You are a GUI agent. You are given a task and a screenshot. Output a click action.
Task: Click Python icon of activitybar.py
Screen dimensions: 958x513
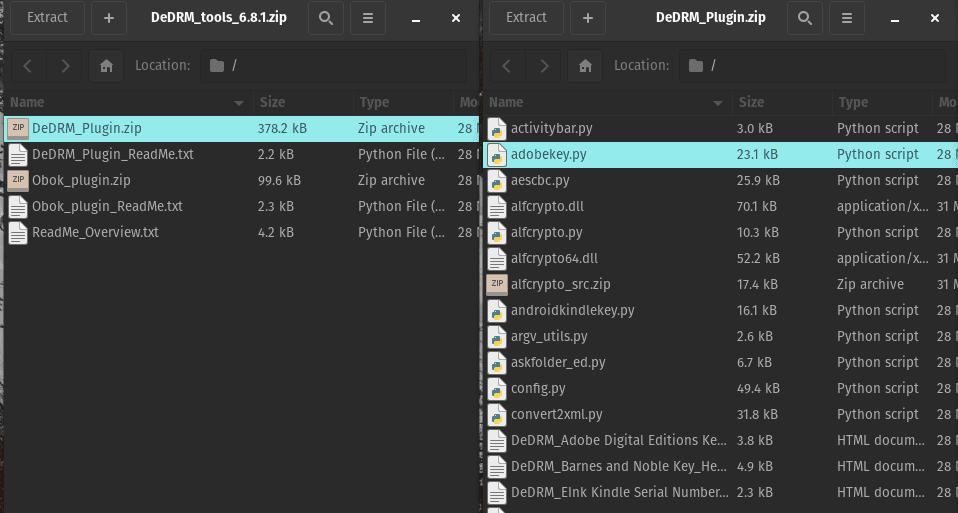coord(497,129)
